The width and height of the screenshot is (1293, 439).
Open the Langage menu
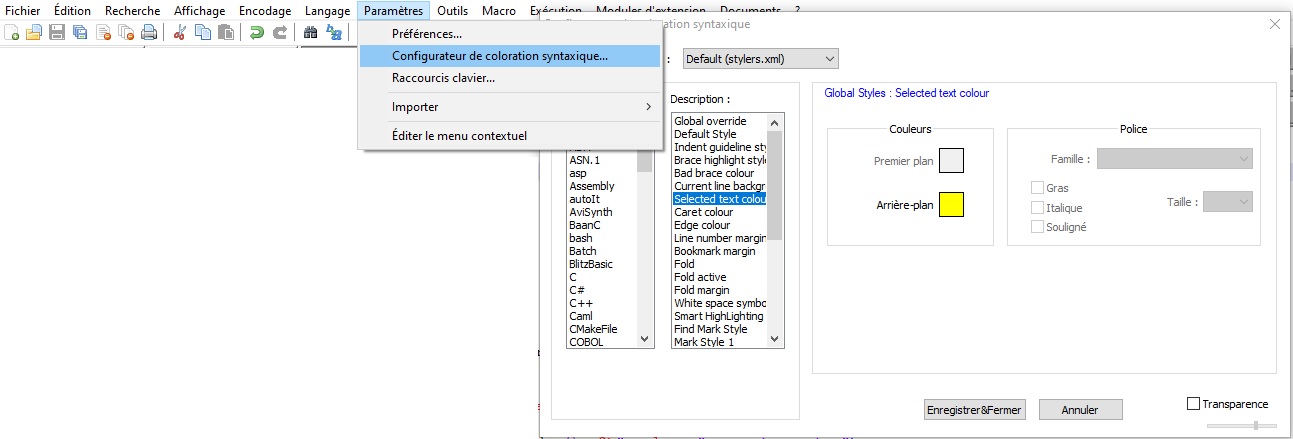coord(327,10)
